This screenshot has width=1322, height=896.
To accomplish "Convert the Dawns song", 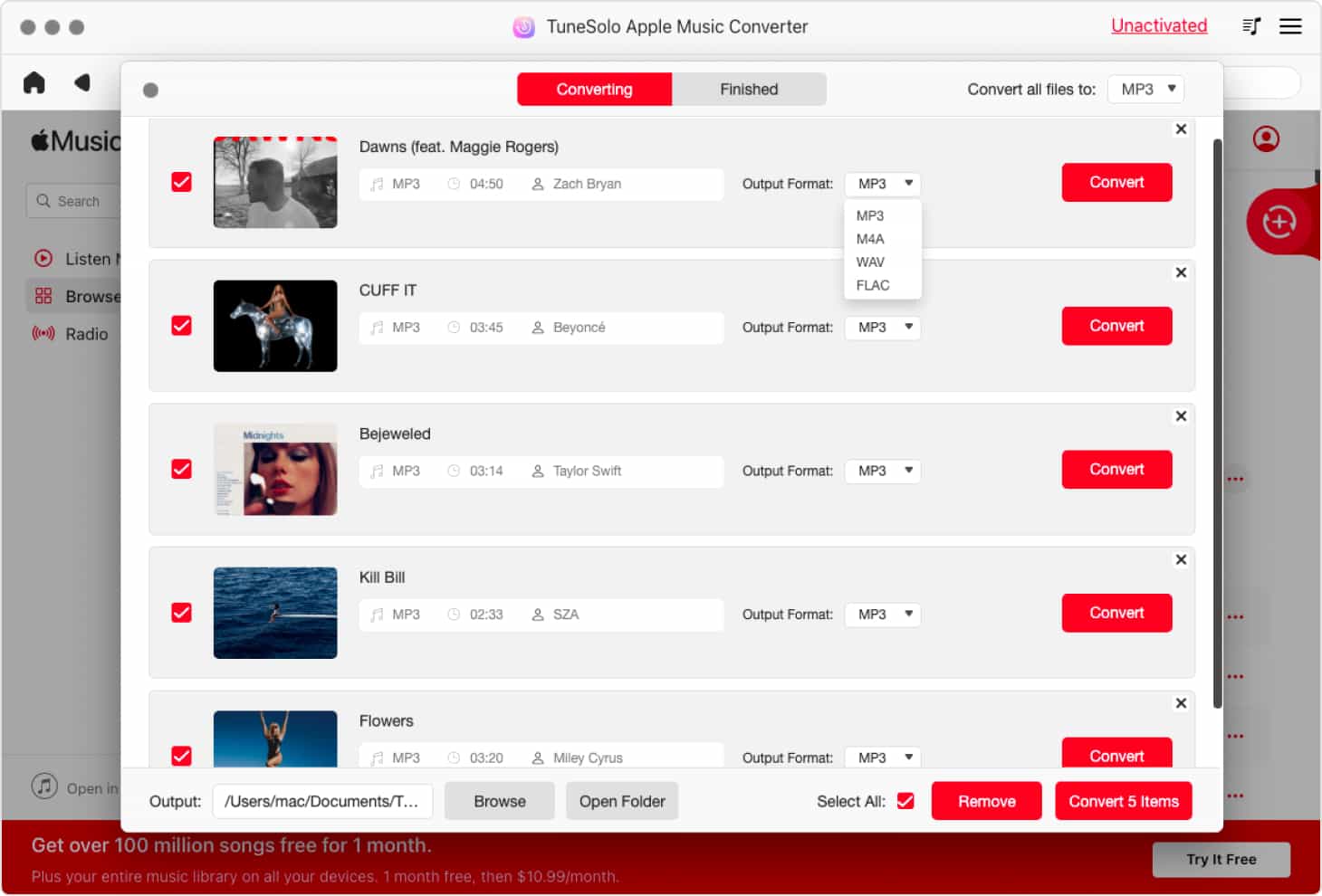I will (x=1116, y=182).
